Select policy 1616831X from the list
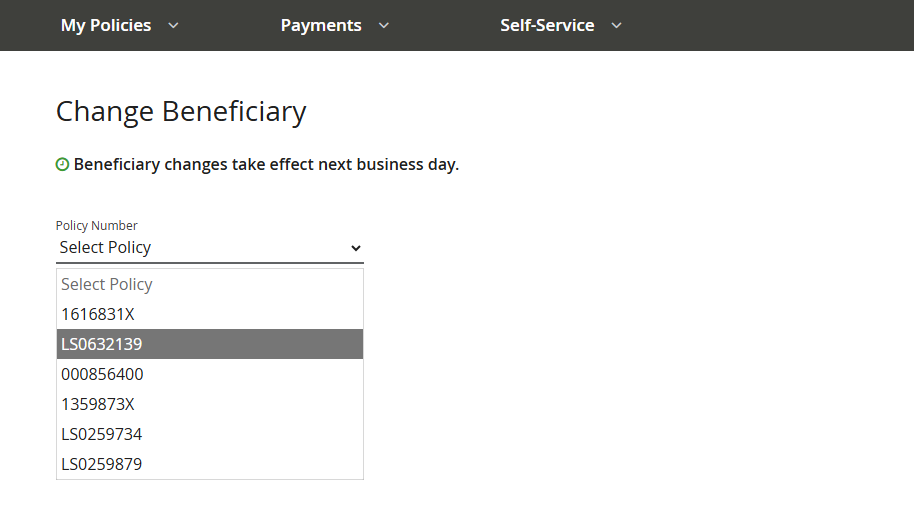The image size is (914, 508). pos(98,314)
